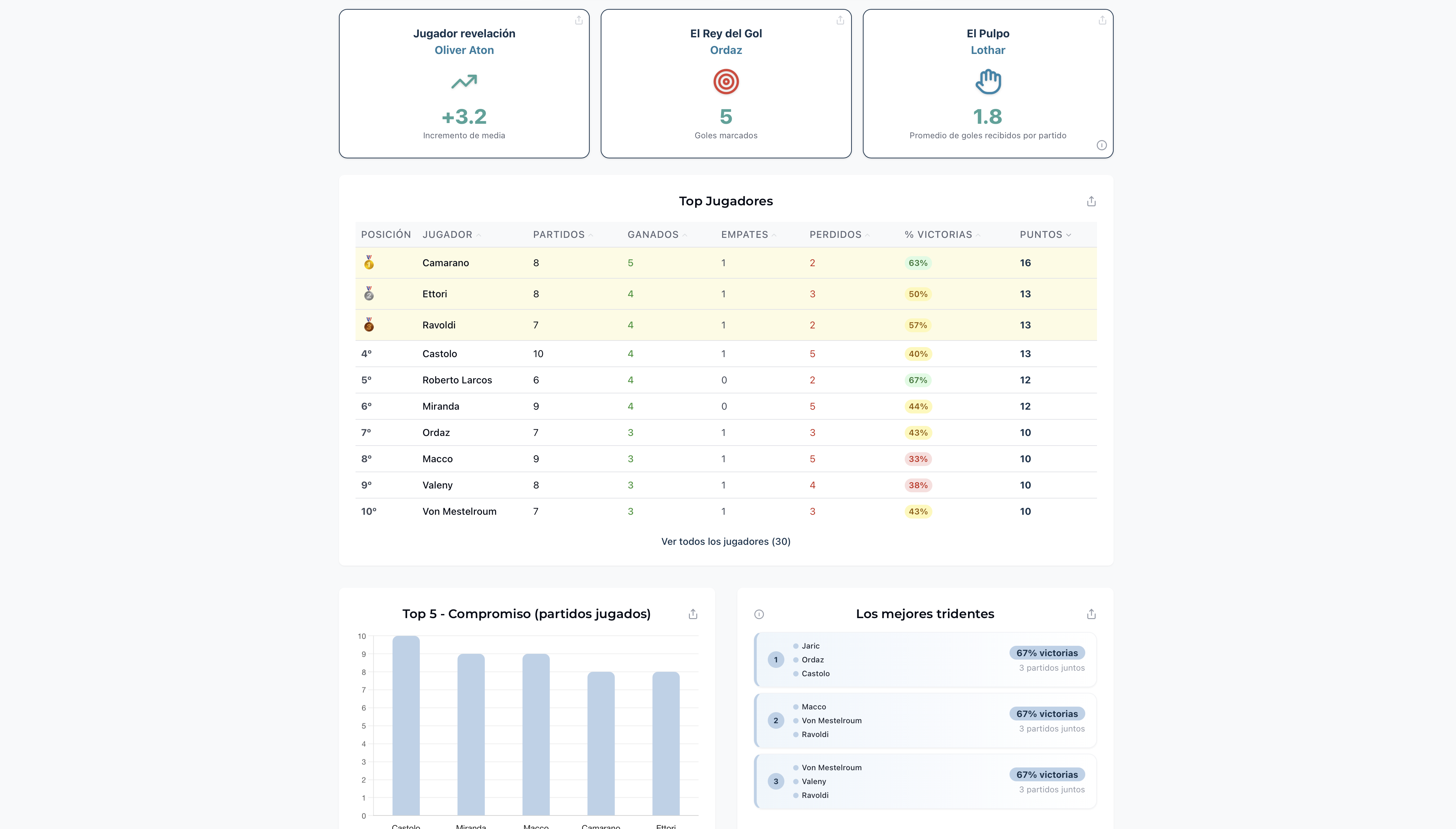Share the Top 5 Compromiso chart
The height and width of the screenshot is (829, 1456).
692,614
